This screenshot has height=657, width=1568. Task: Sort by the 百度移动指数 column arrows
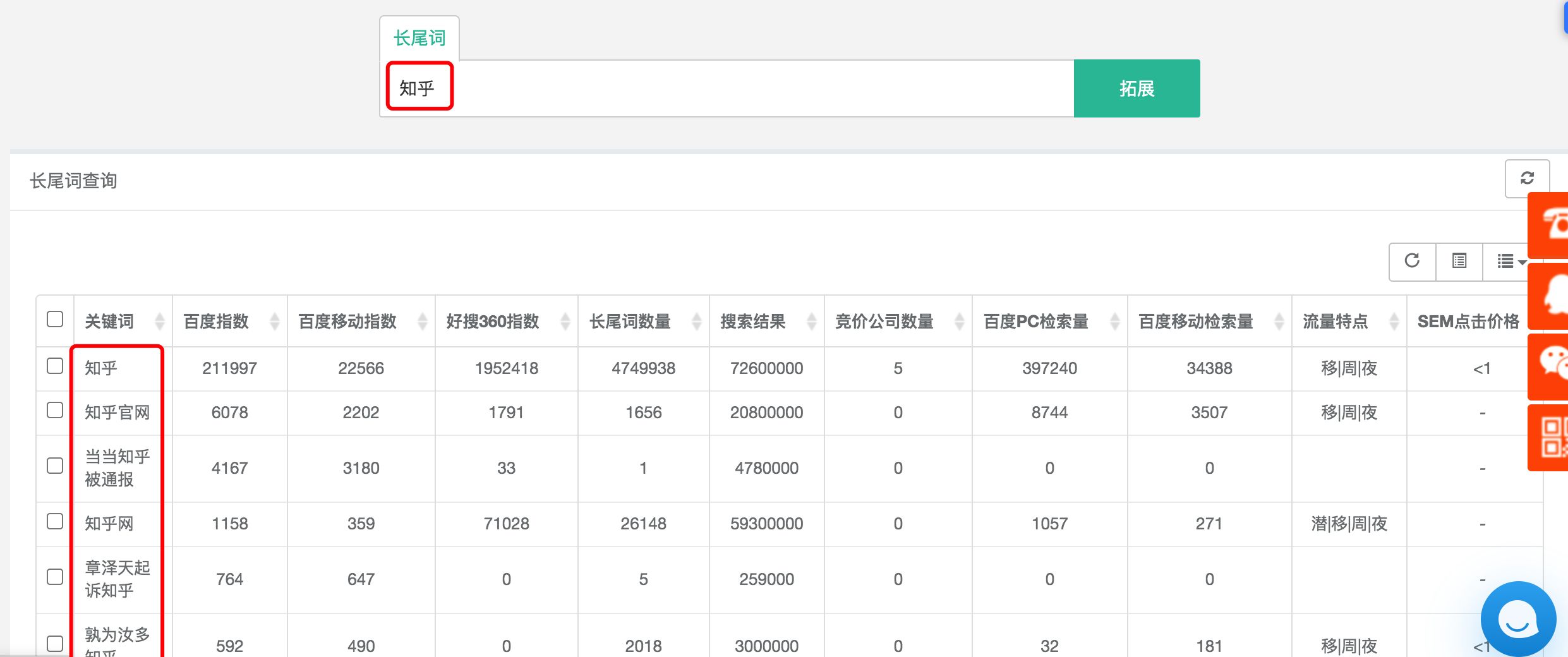(423, 322)
